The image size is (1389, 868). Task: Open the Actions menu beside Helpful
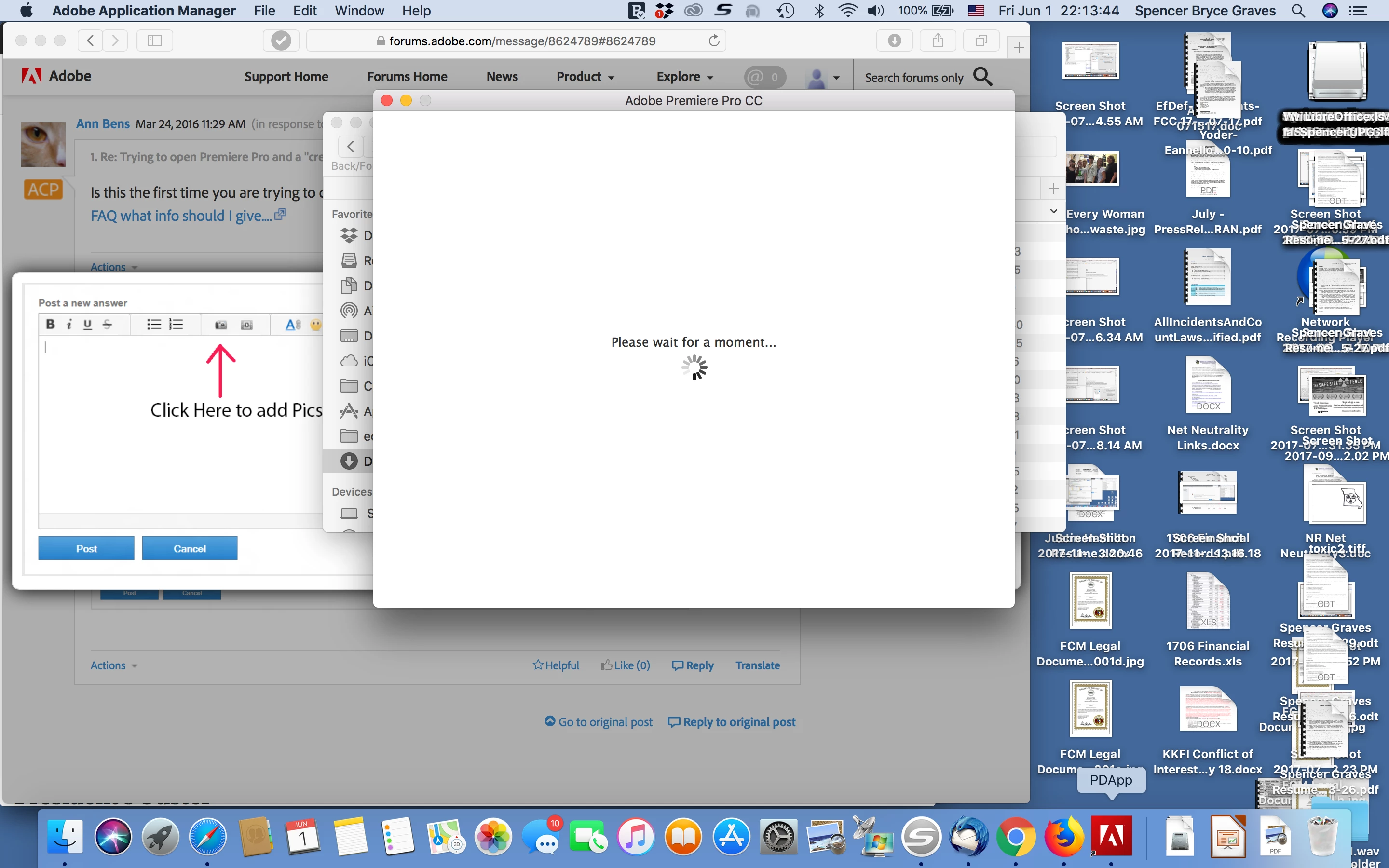tap(114, 665)
